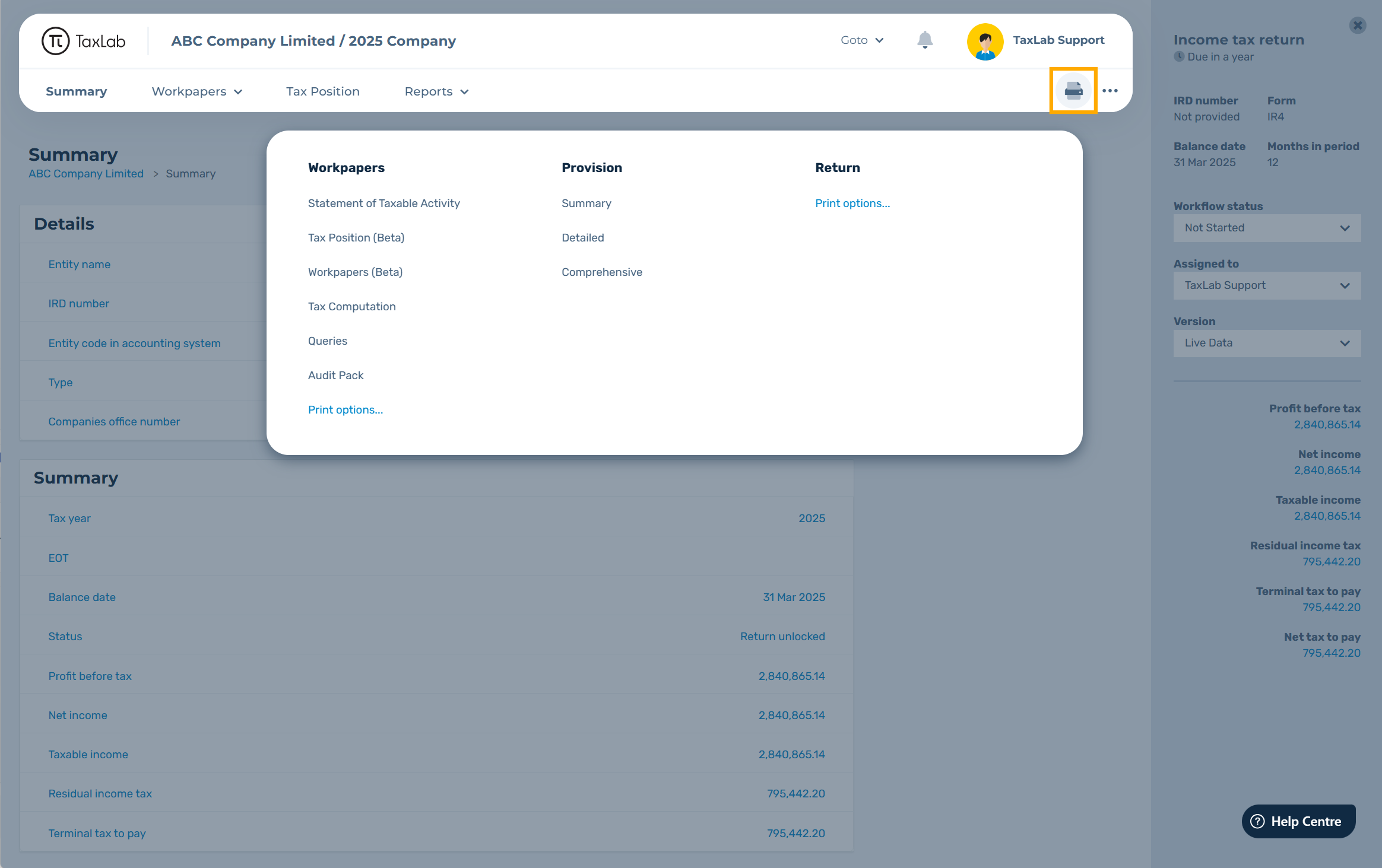The height and width of the screenshot is (868, 1382).
Task: Expand the Reports navigation menu
Action: tap(436, 91)
